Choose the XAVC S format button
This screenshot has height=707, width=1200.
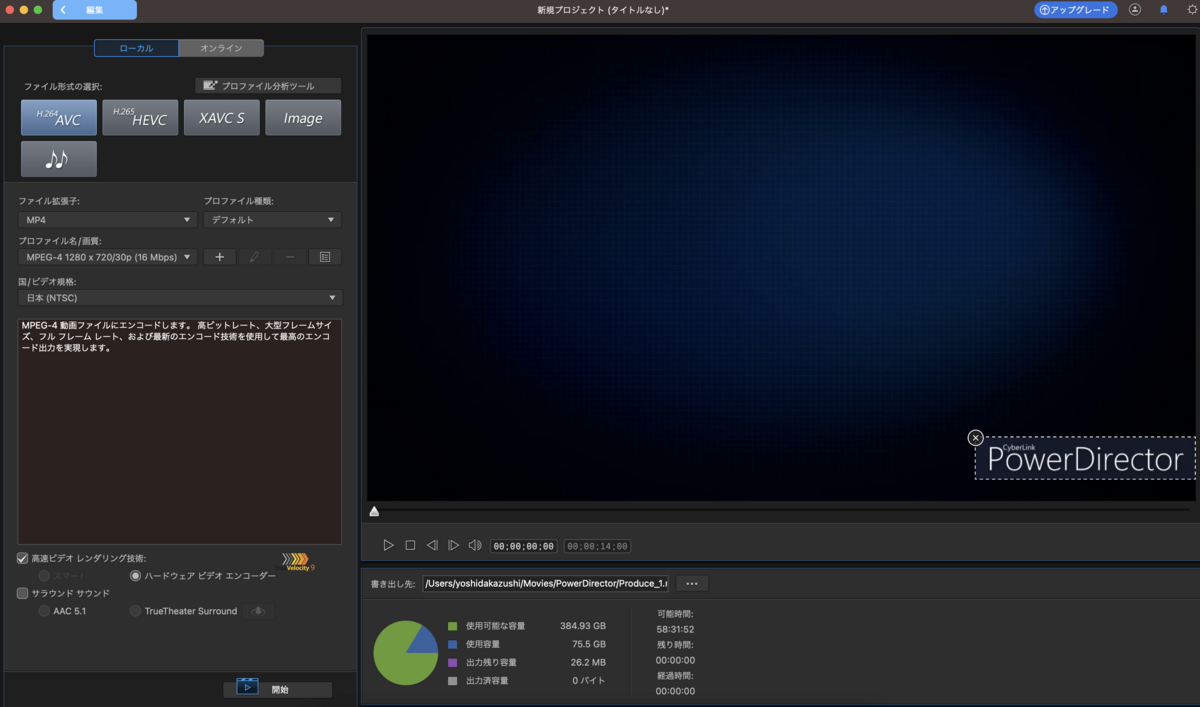tap(222, 117)
